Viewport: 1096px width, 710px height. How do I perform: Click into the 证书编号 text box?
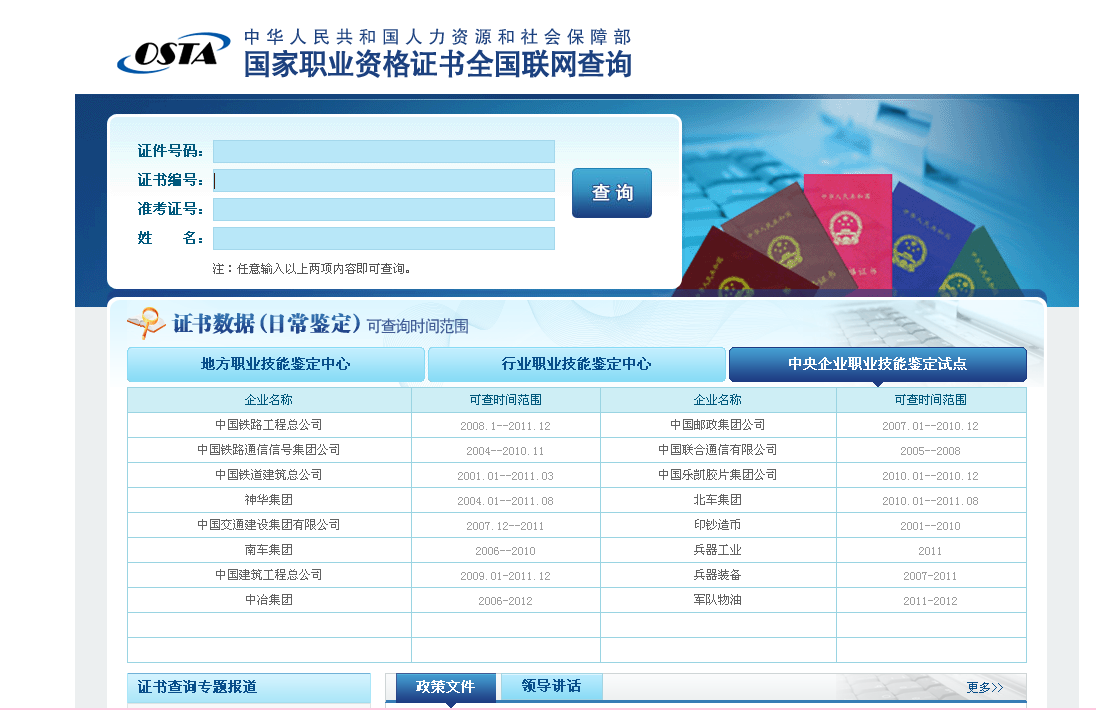tap(383, 180)
